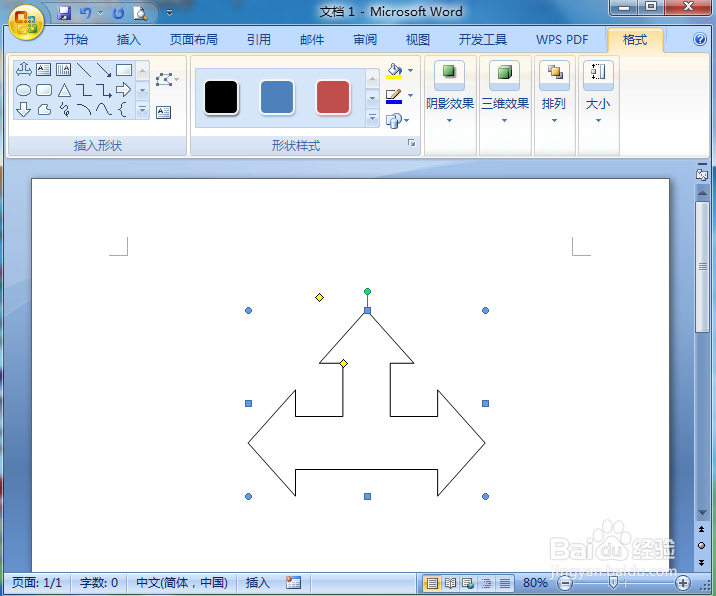The image size is (716, 596).
Task: Save the document via quick access toolbar
Action: [x=64, y=13]
